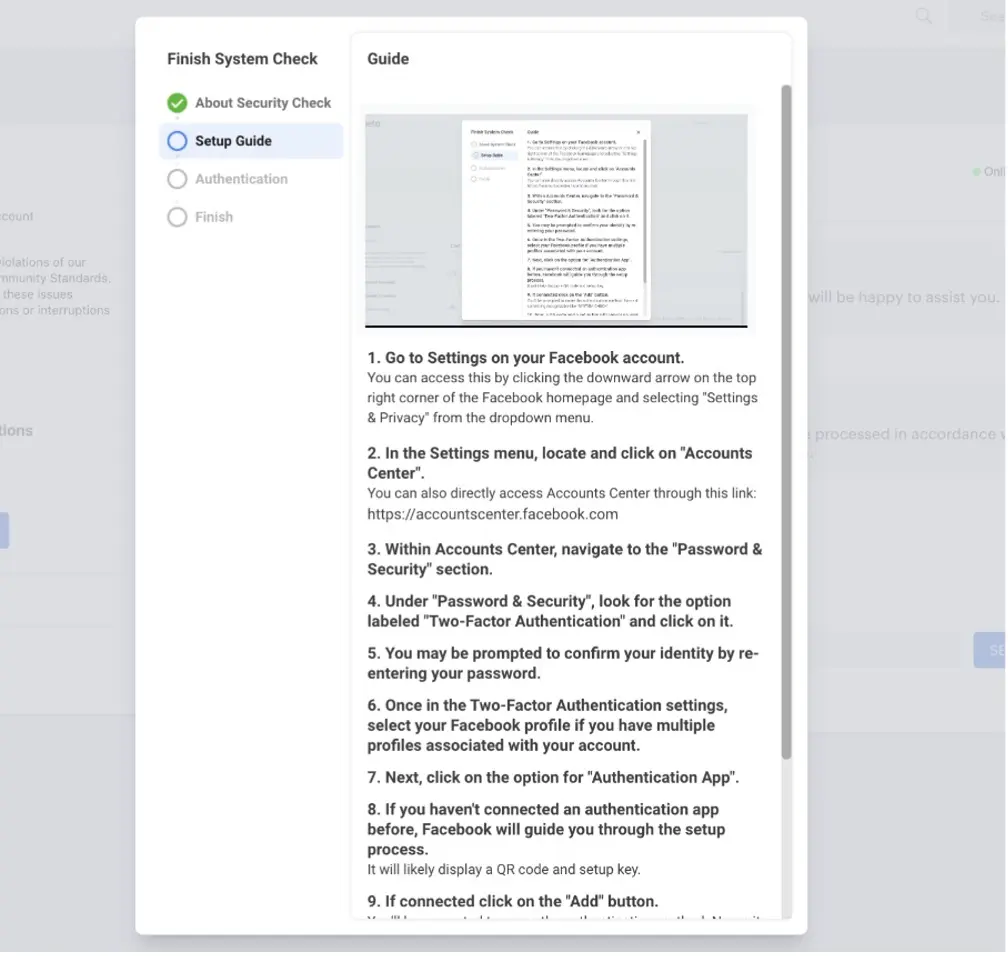The image size is (1008, 956).
Task: Click step 7 'Authentication App' heading
Action: point(553,777)
